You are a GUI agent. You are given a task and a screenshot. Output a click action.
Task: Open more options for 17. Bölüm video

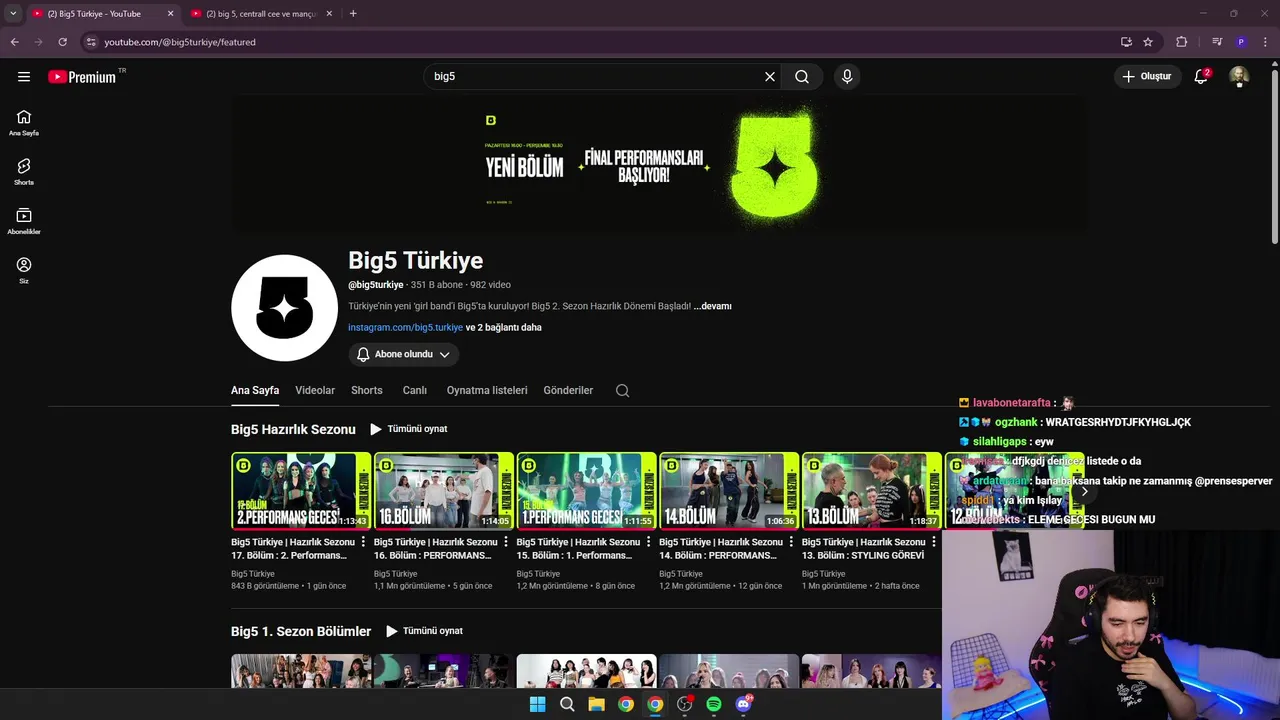coord(363,542)
